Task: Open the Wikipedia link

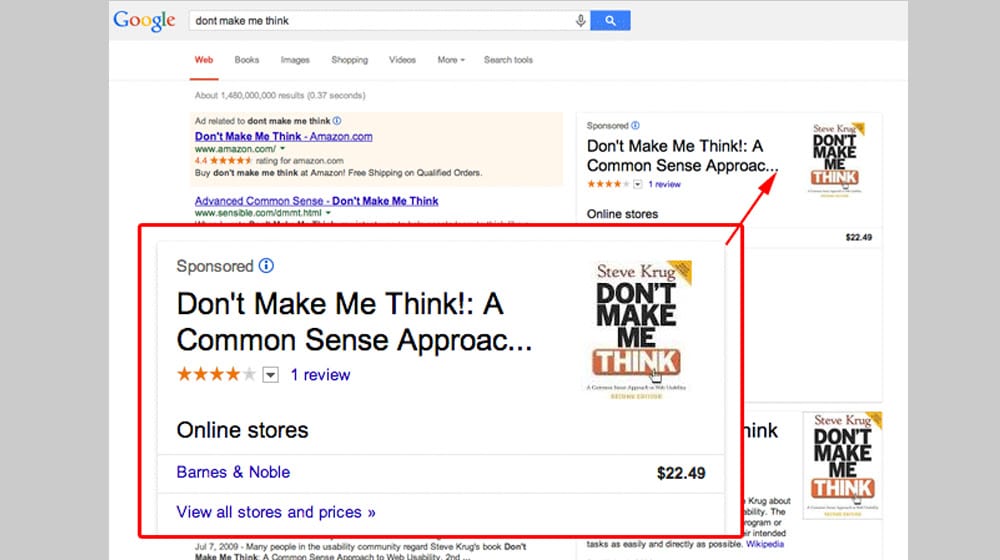Action: pos(765,544)
